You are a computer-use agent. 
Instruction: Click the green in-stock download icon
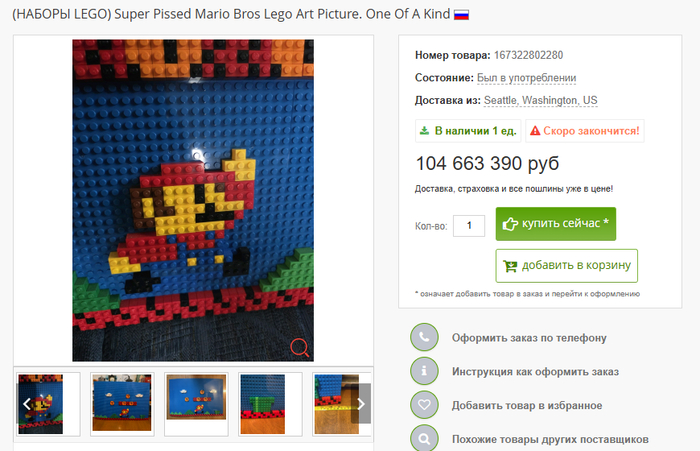(425, 130)
